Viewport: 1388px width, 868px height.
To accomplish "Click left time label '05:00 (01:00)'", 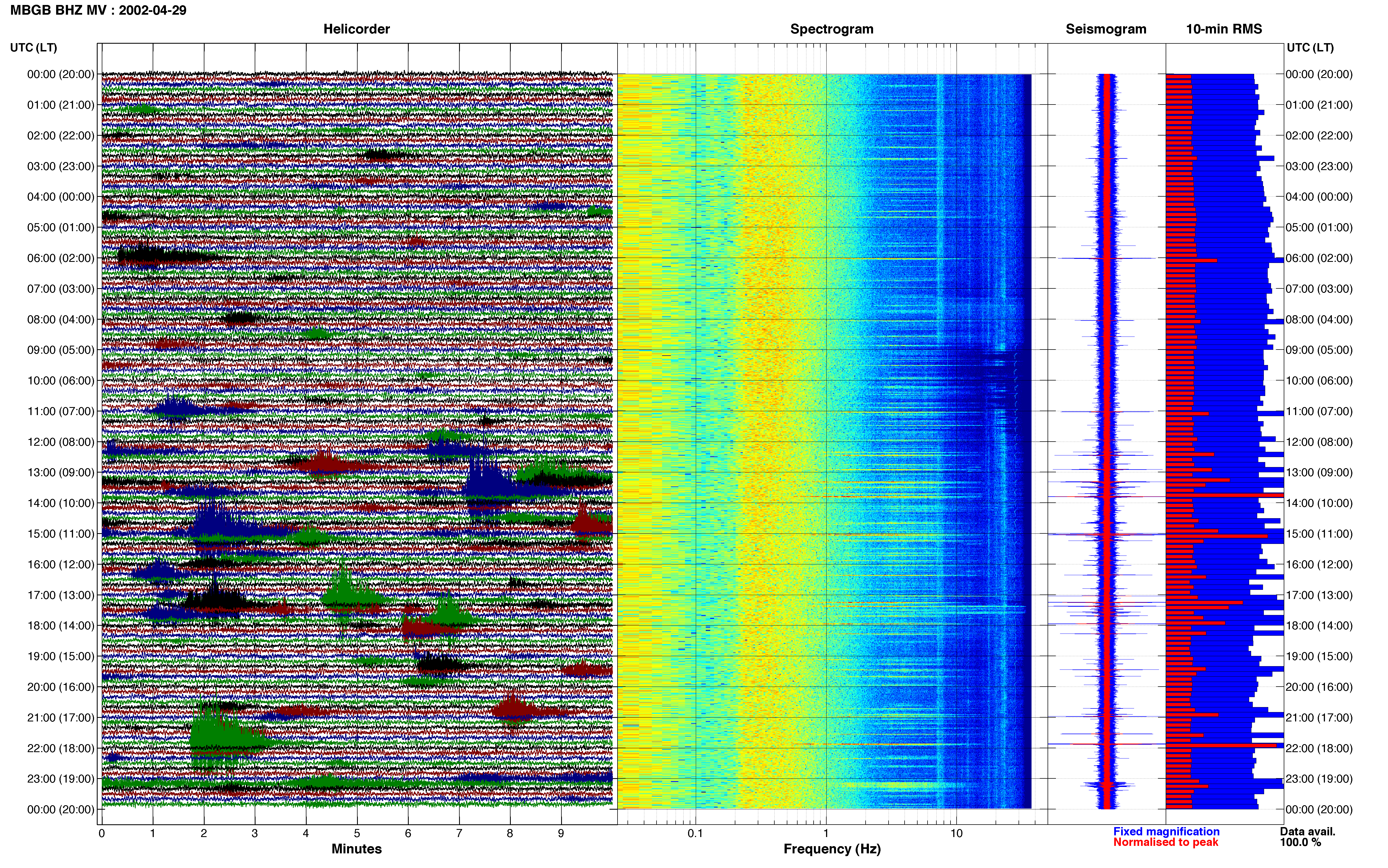I will point(61,227).
